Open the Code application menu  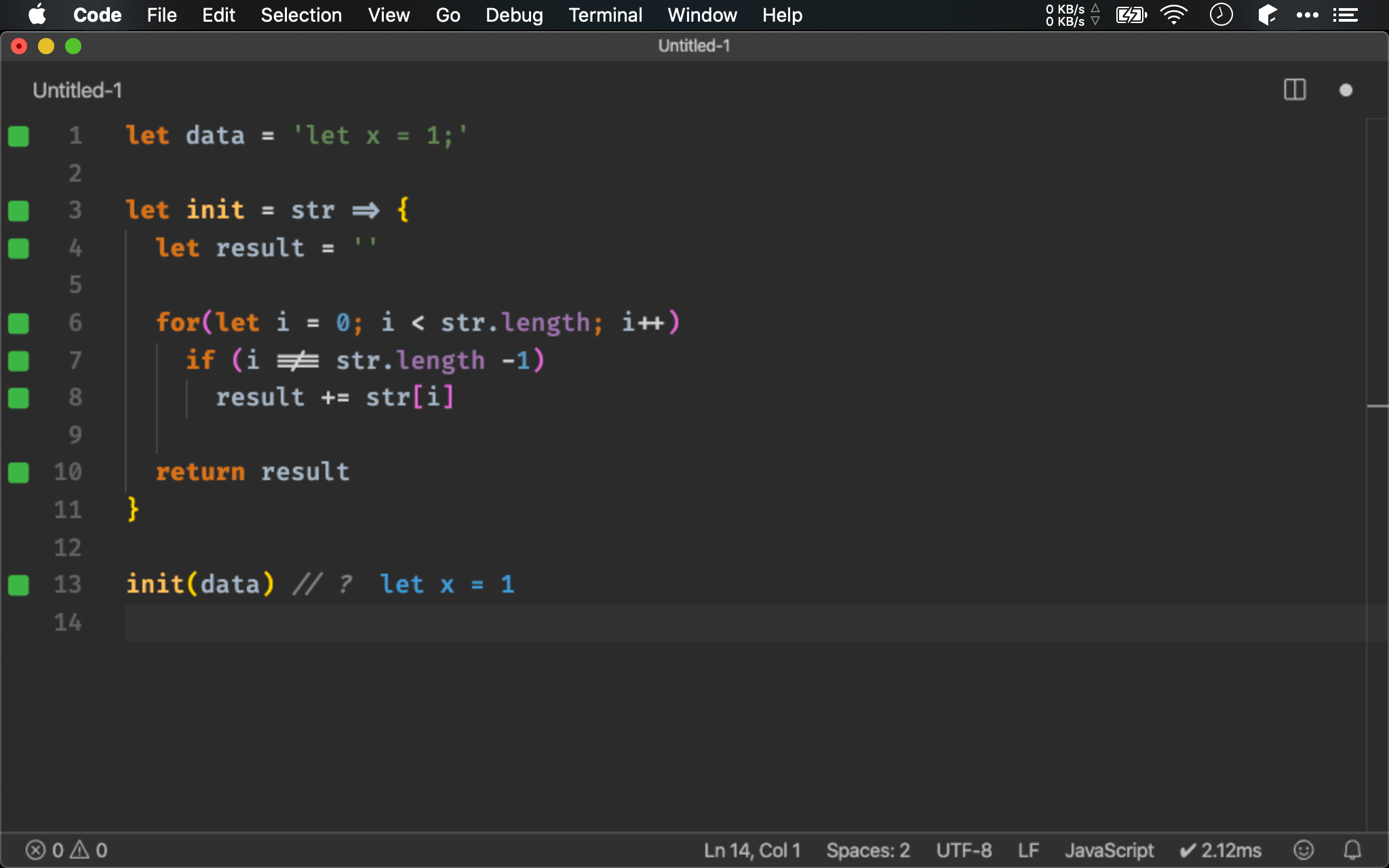tap(98, 15)
